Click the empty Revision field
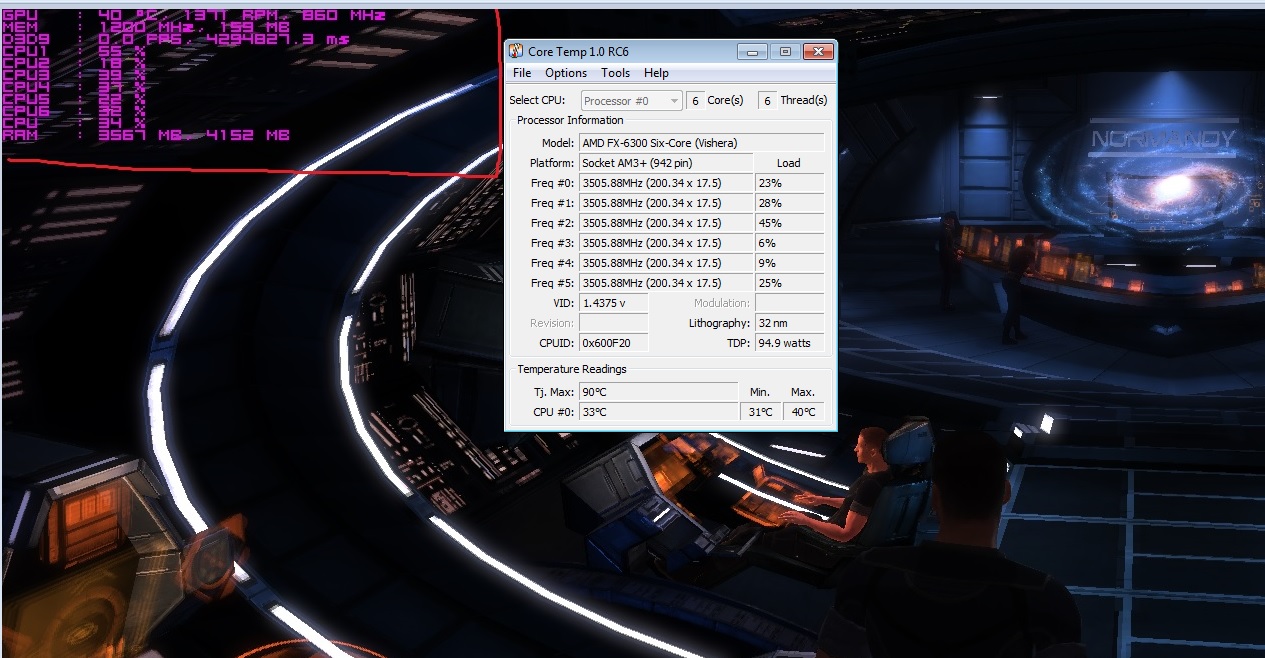The image size is (1265, 658). click(614, 323)
